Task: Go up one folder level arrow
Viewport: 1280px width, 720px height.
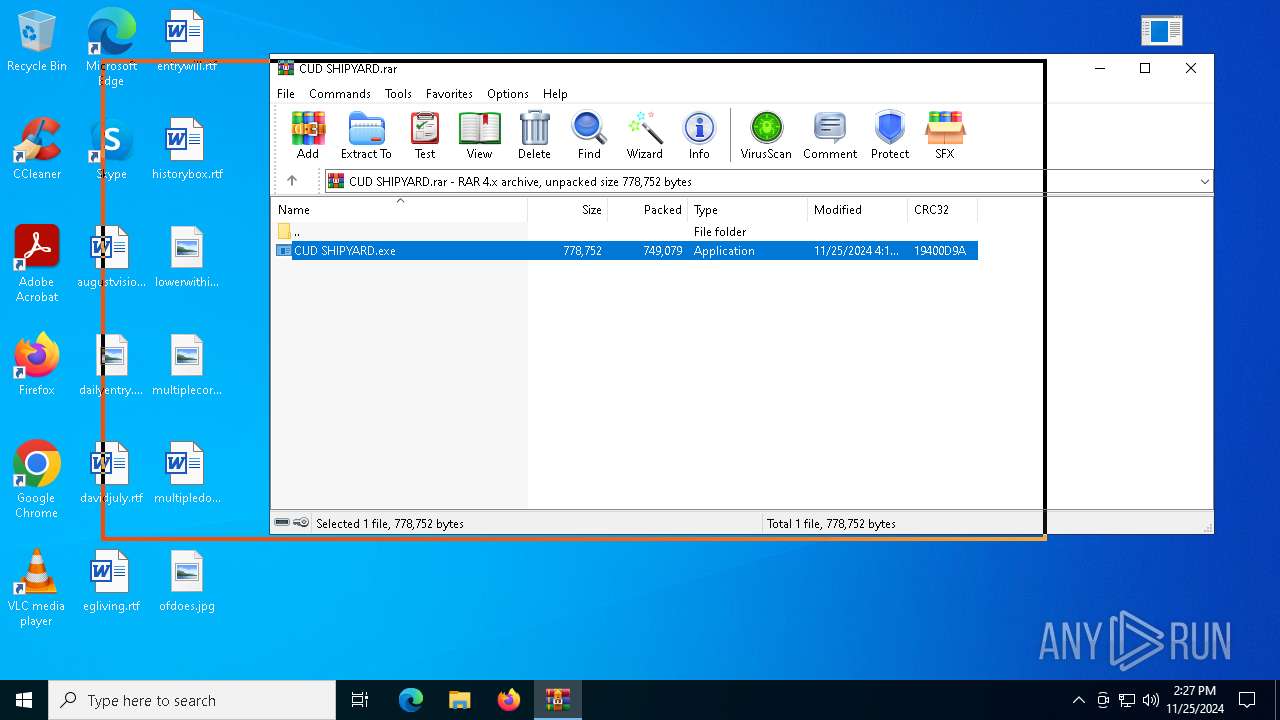Action: [x=292, y=181]
